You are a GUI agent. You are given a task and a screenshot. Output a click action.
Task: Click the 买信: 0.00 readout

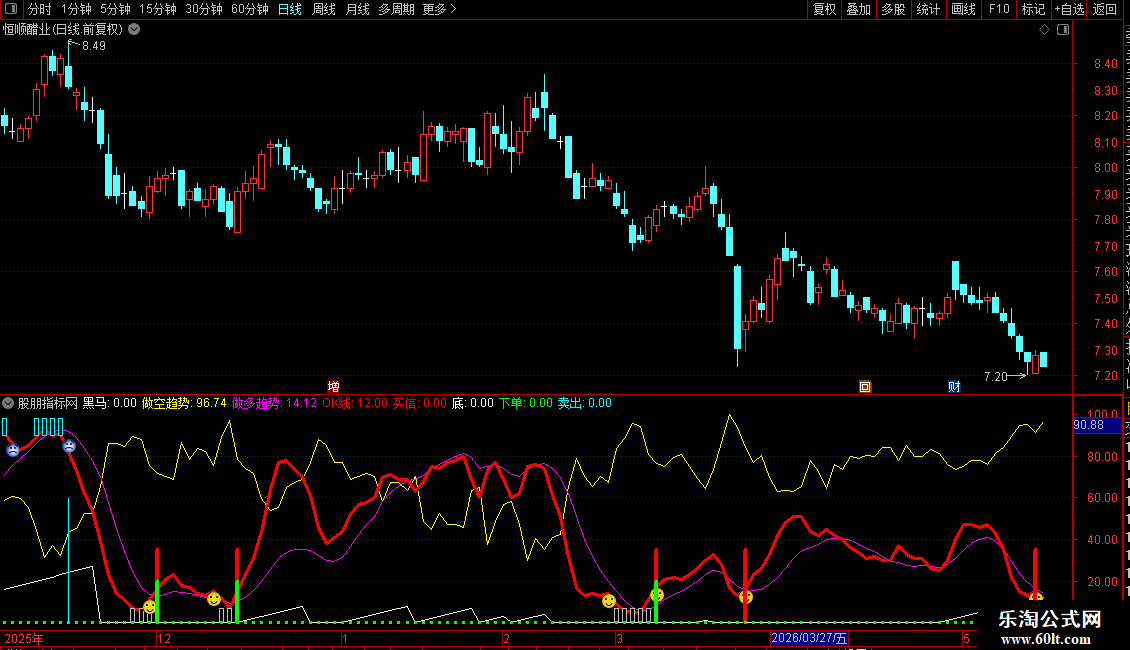tap(419, 403)
